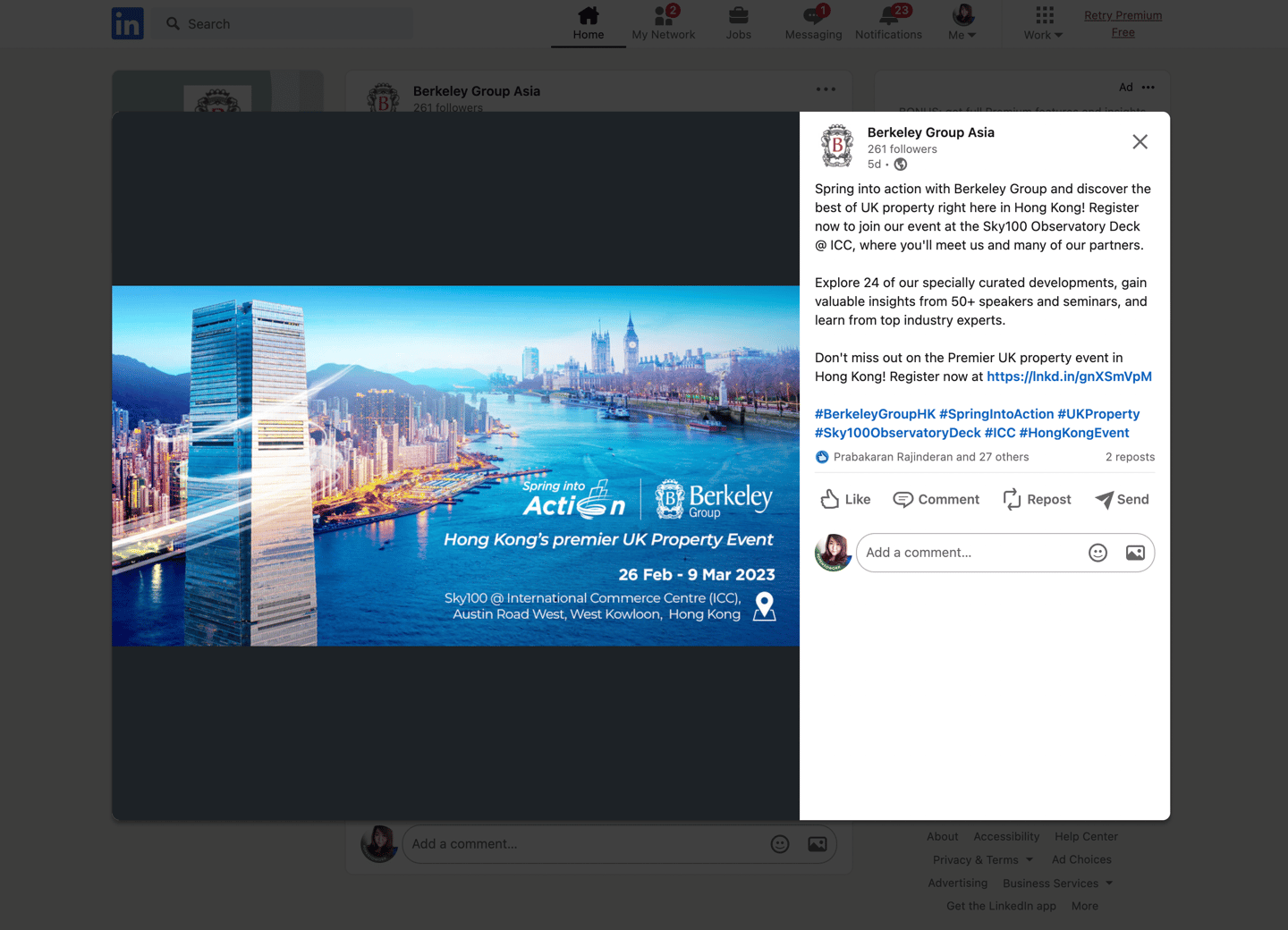Open post options menu in background feed

coord(826,89)
